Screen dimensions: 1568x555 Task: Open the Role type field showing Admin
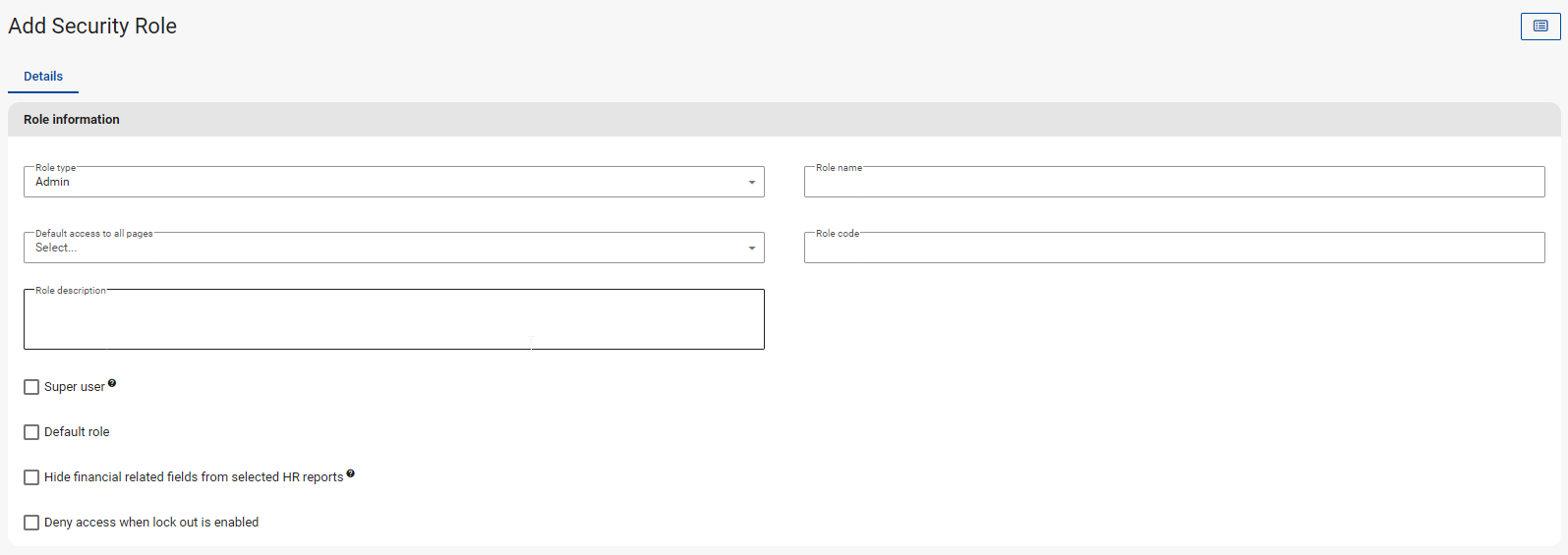(x=383, y=183)
